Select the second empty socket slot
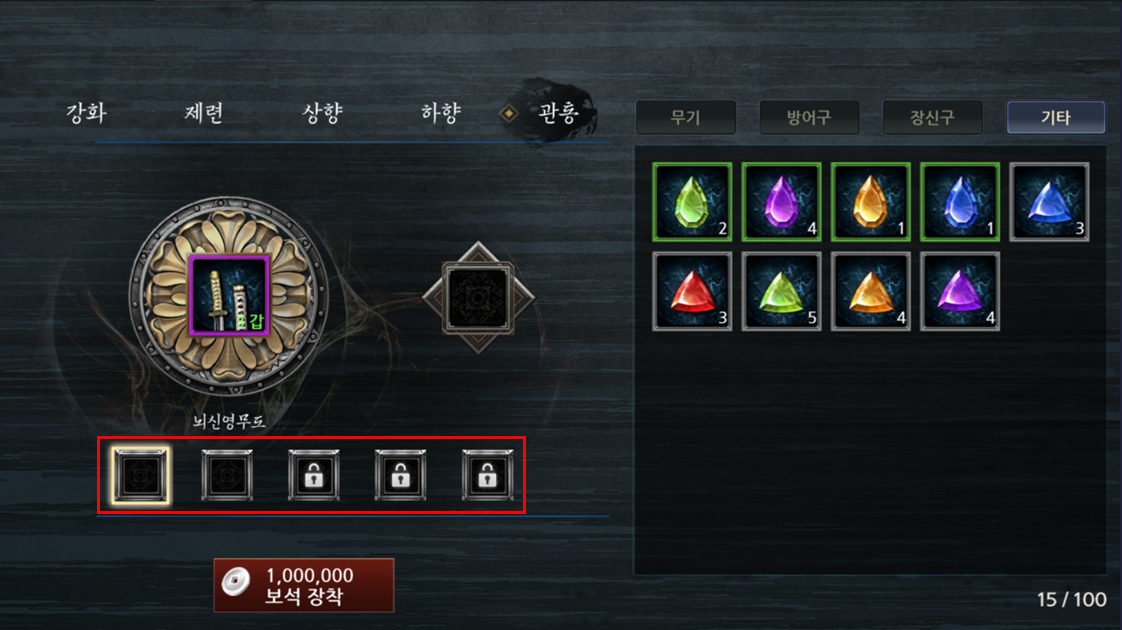This screenshot has width=1122, height=630. (x=227, y=475)
